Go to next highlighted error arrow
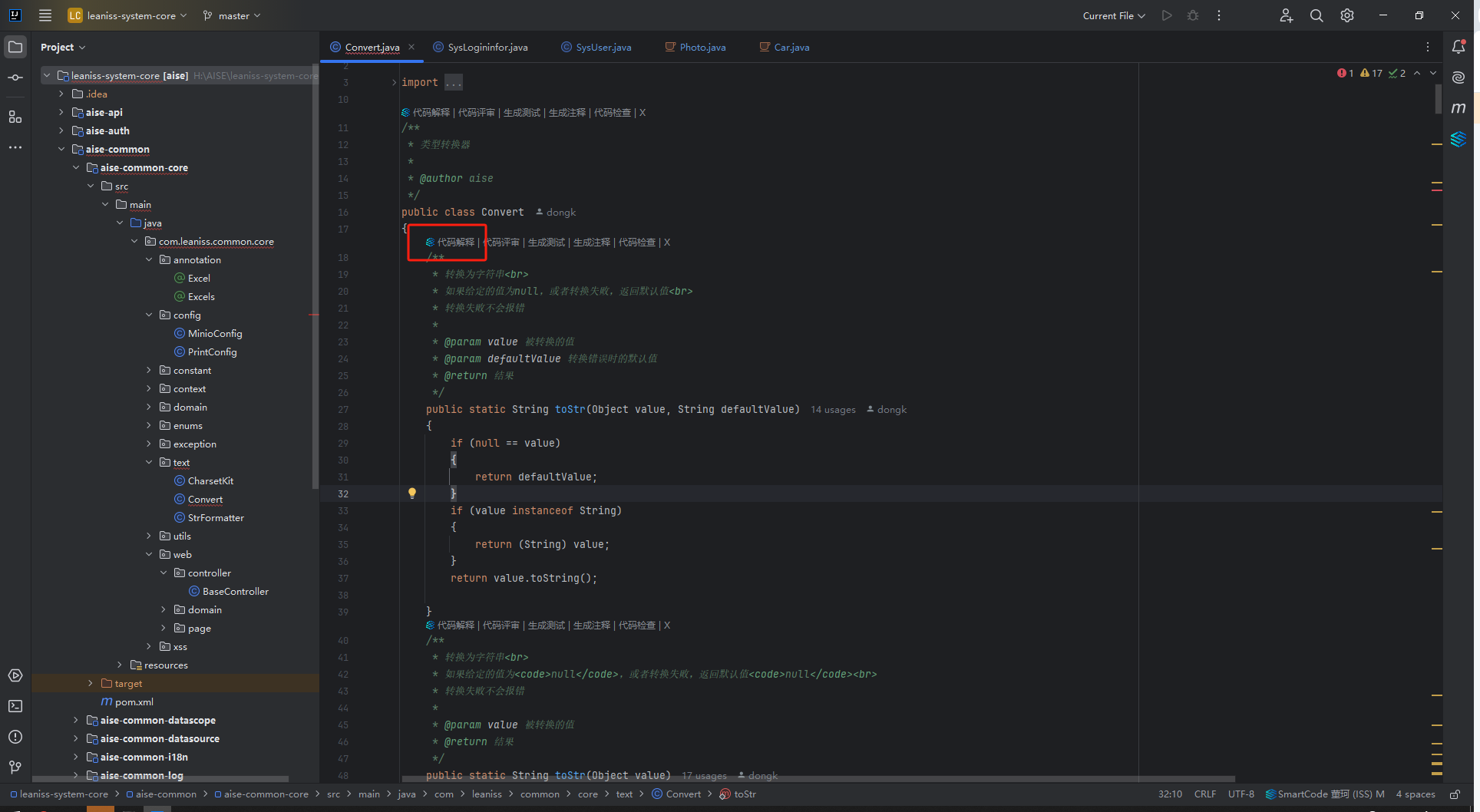Screen dimensions: 1480x812 (x=1433, y=74)
